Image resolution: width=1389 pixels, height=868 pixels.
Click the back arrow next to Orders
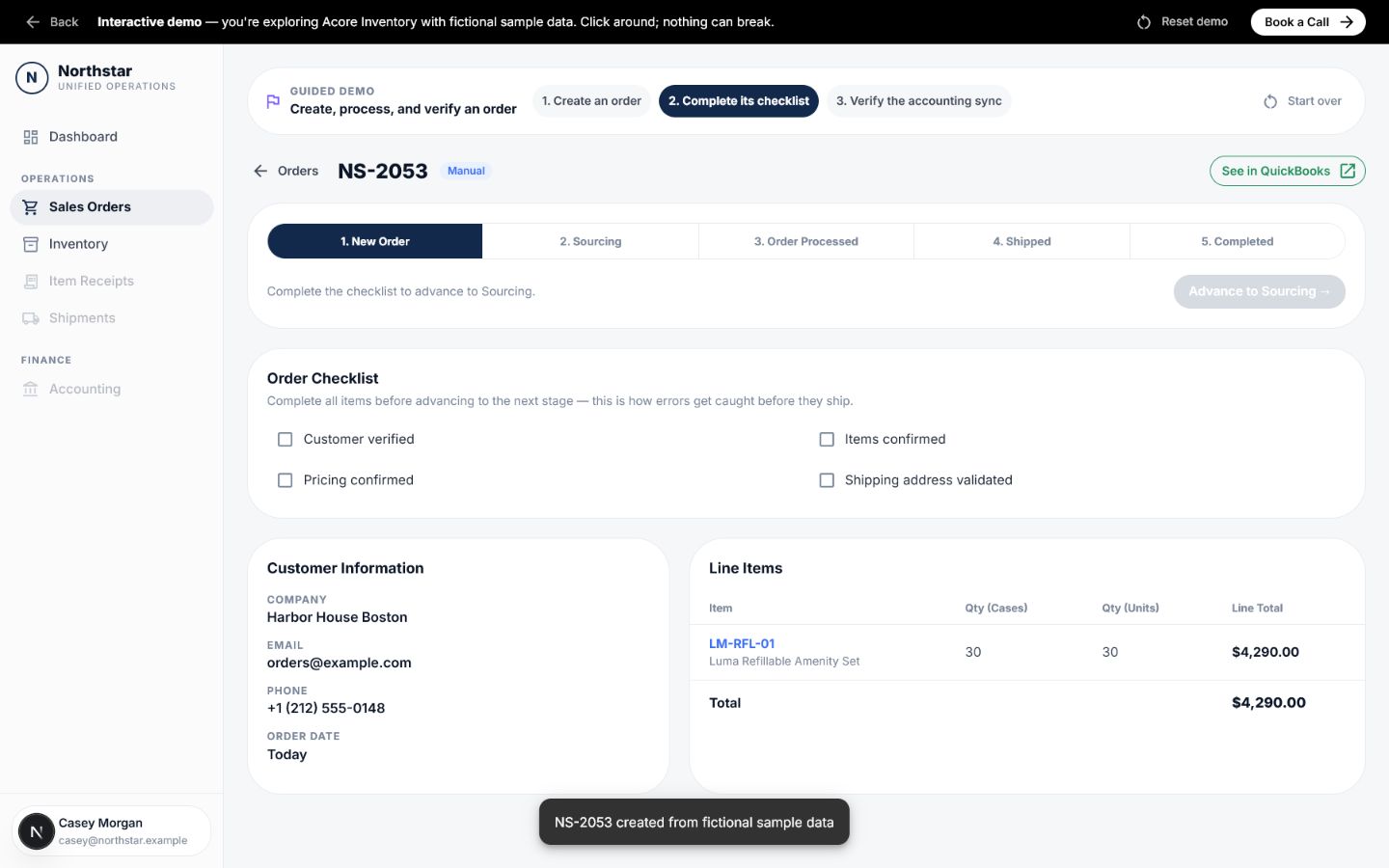coord(260,171)
